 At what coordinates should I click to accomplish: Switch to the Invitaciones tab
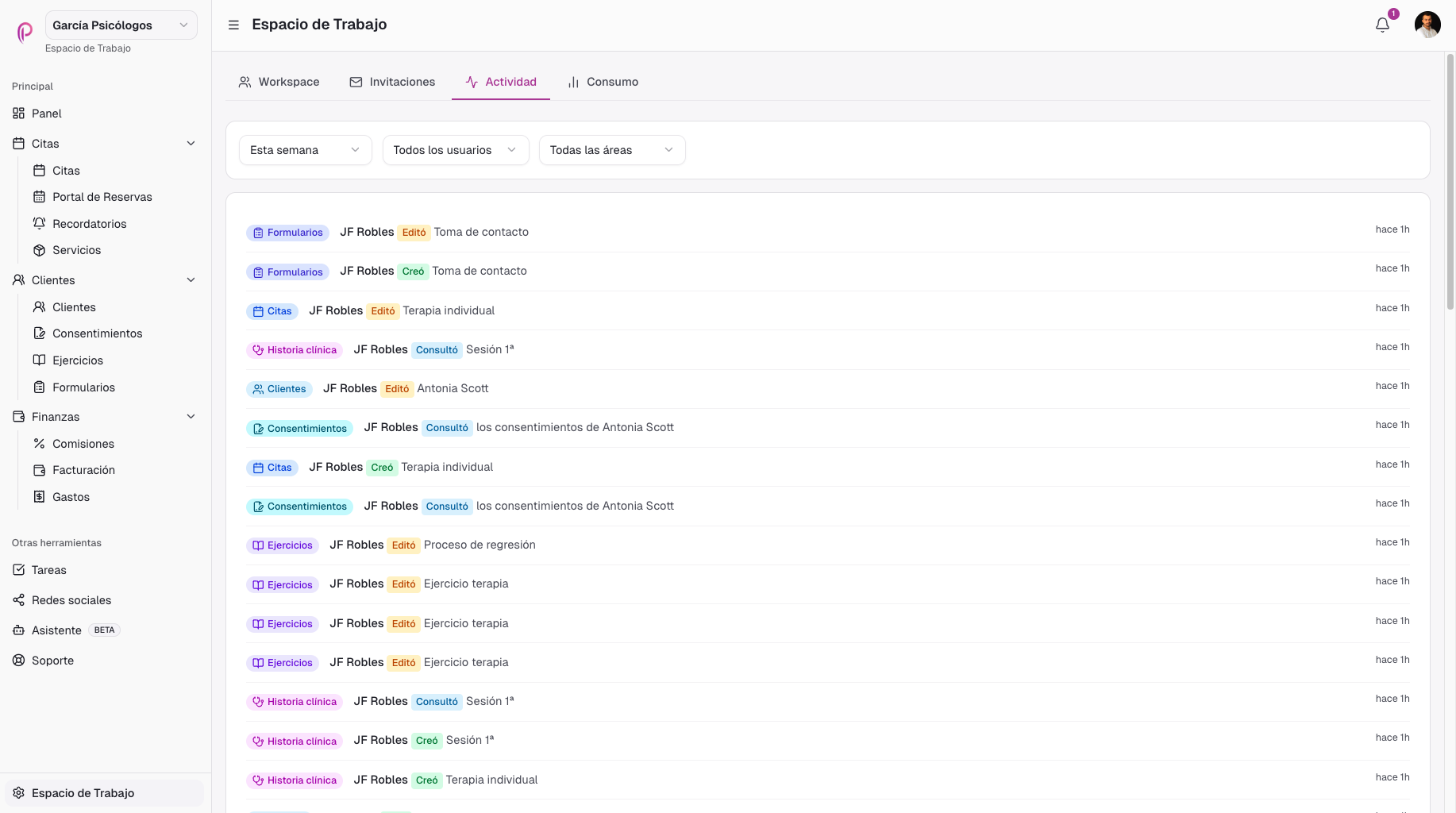pos(393,82)
